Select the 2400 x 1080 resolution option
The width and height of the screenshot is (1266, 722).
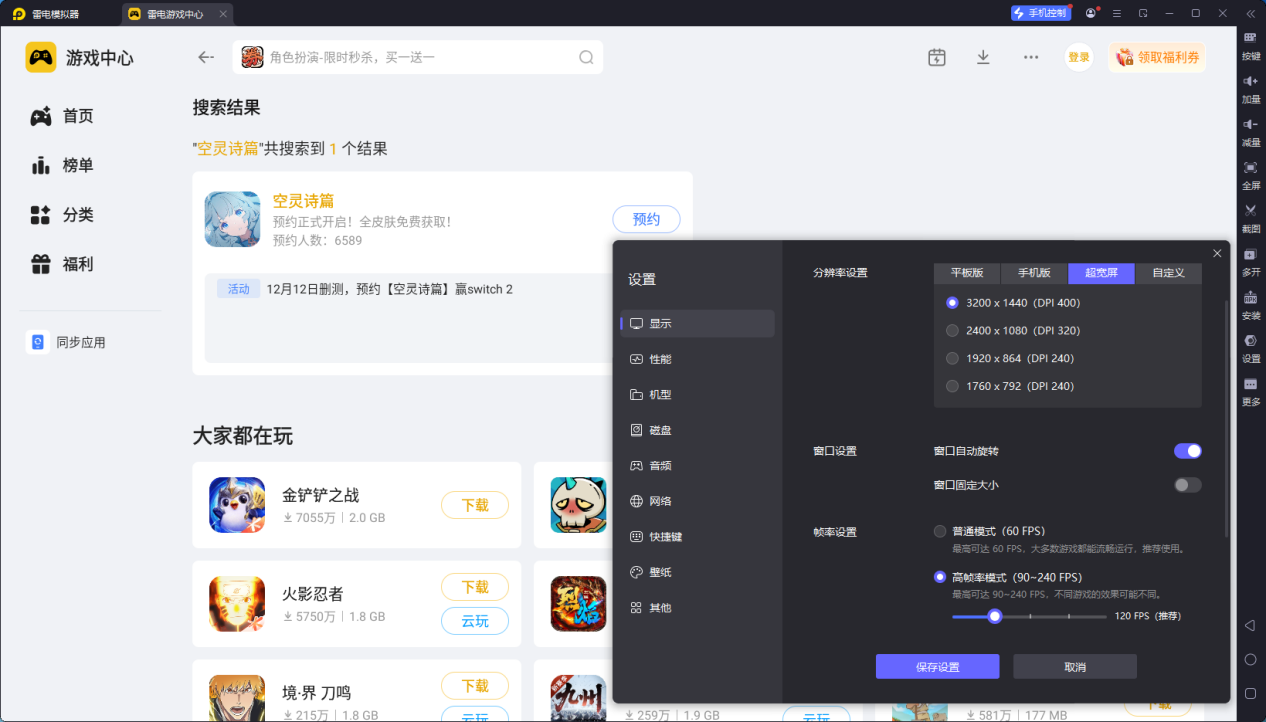coord(952,330)
